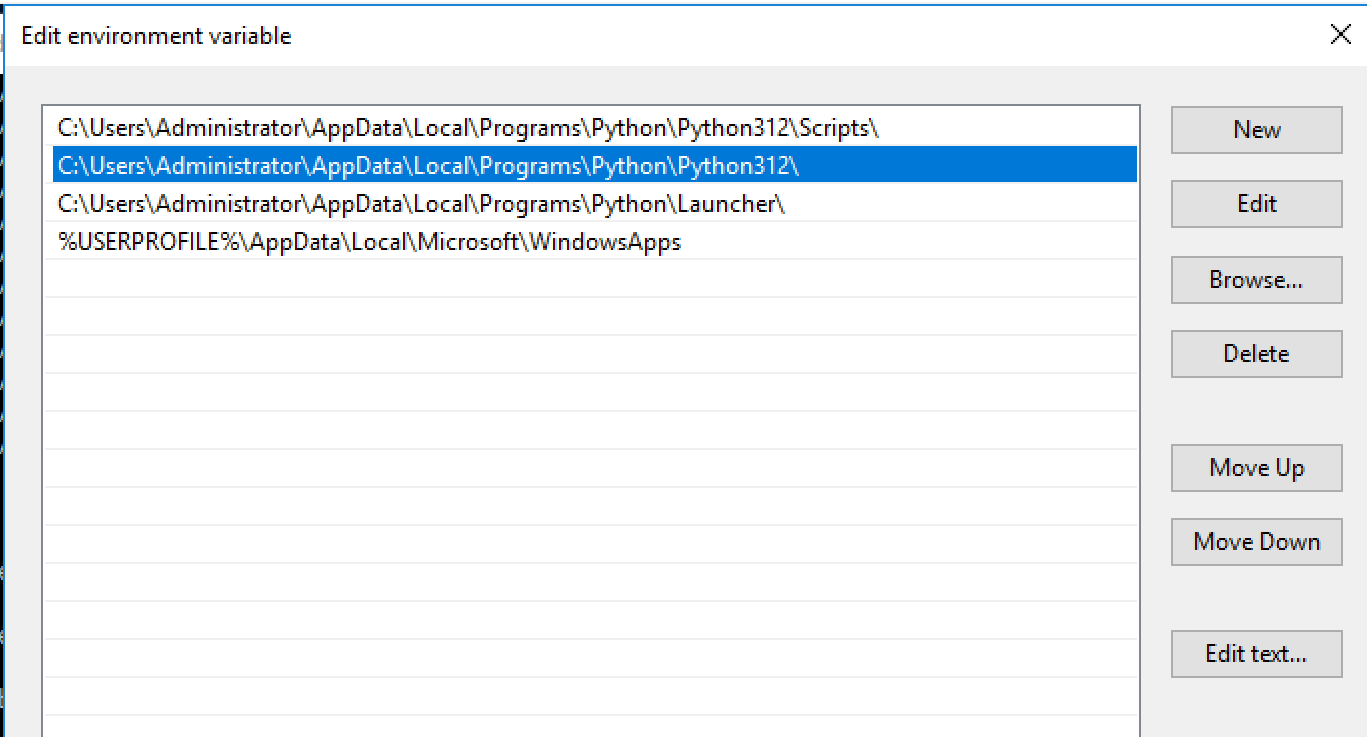Move the selected entry up
Image resolution: width=1367 pixels, height=737 pixels.
1256,468
